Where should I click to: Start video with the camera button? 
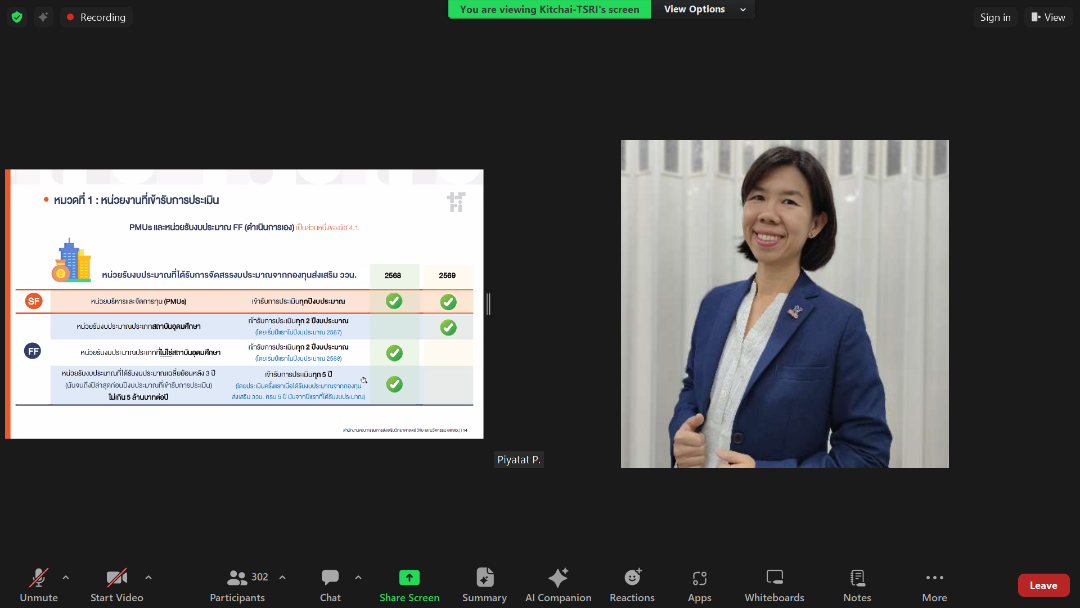tap(117, 585)
